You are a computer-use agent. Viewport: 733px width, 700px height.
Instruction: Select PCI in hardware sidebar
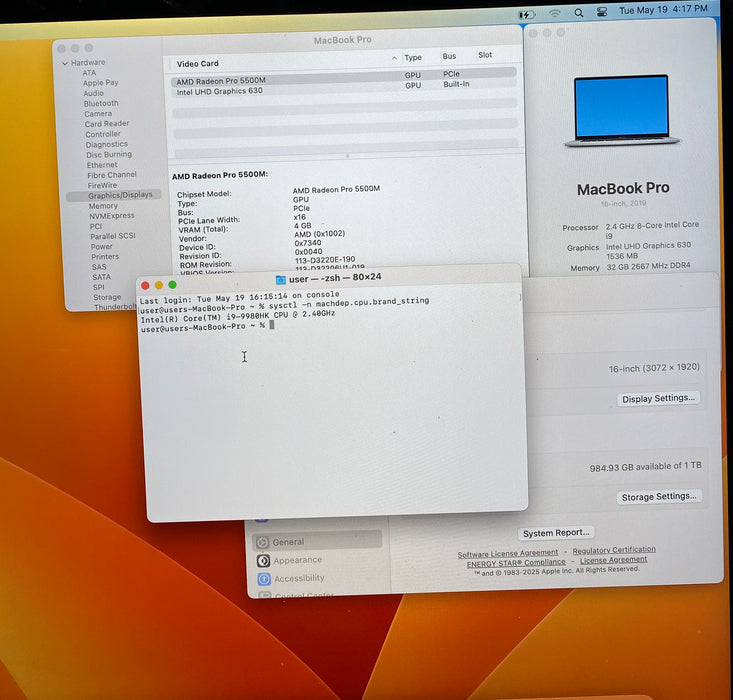96,226
